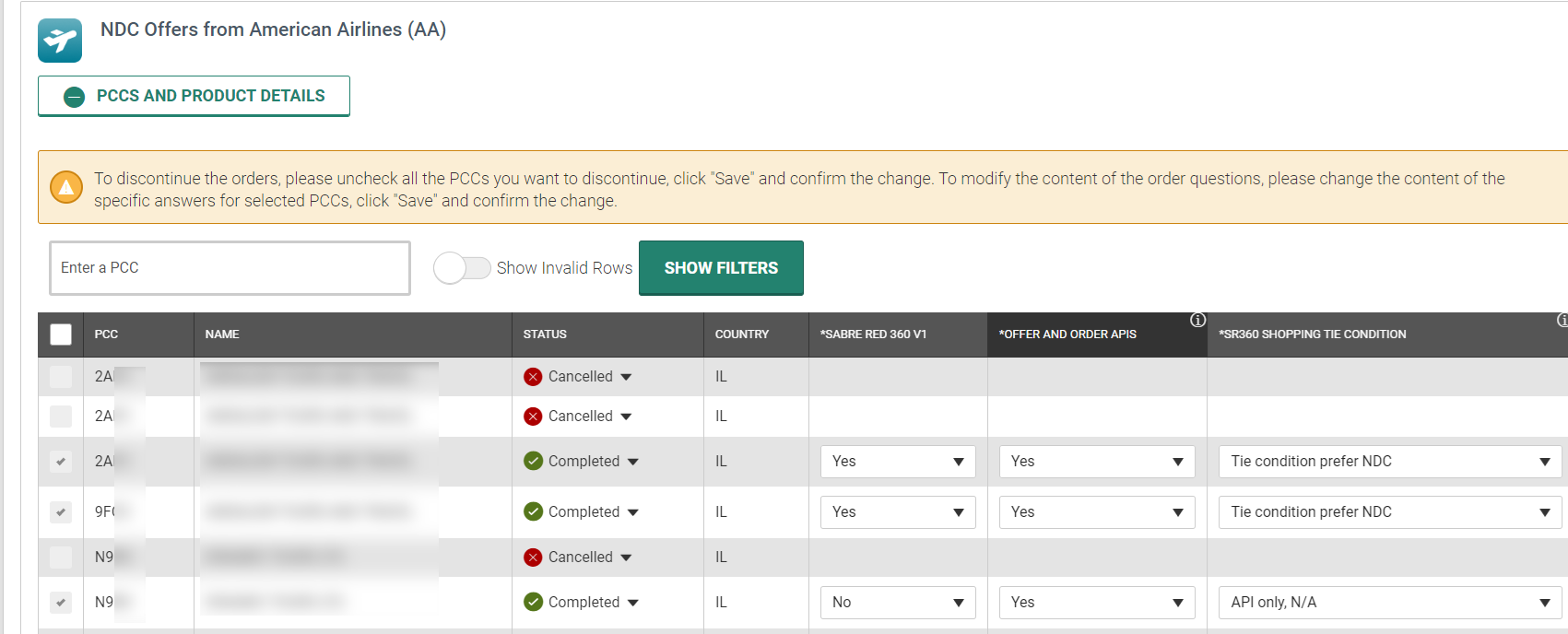The image size is (1568, 634).
Task: Open tie condition dropdown in 2A row
Action: [x=1390, y=462]
